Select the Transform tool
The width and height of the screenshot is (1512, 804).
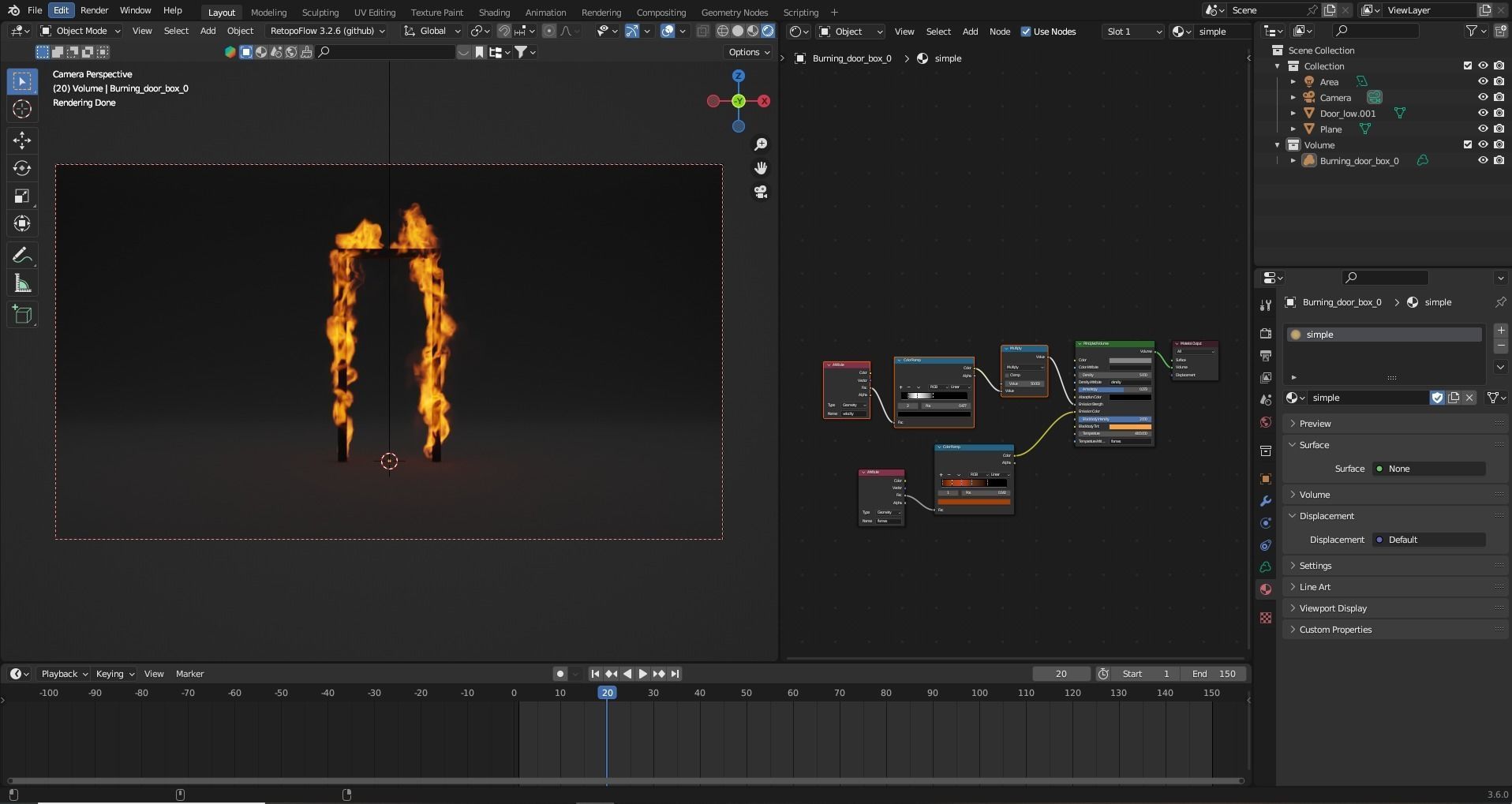(22, 223)
